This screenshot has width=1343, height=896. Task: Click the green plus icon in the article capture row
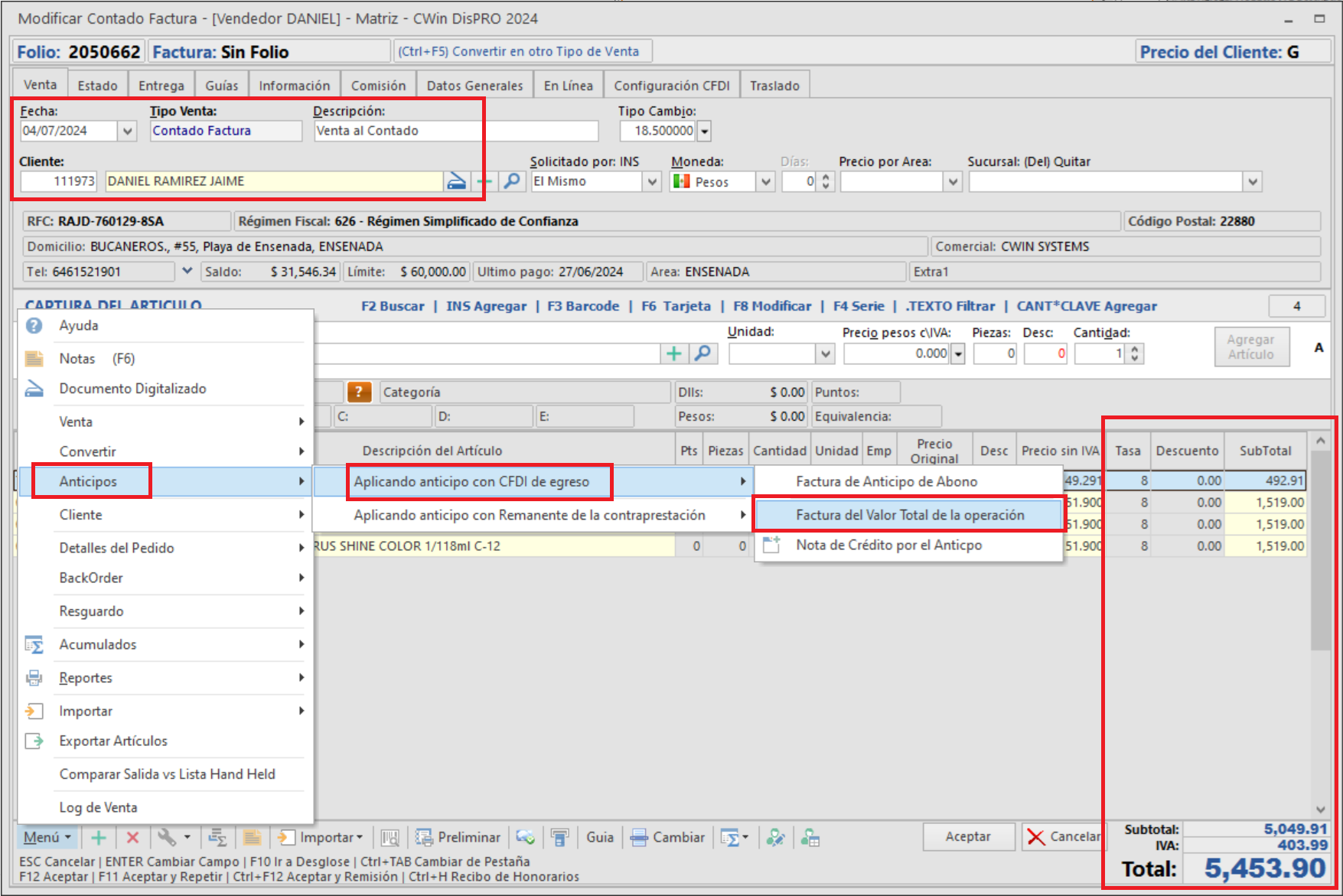[673, 354]
